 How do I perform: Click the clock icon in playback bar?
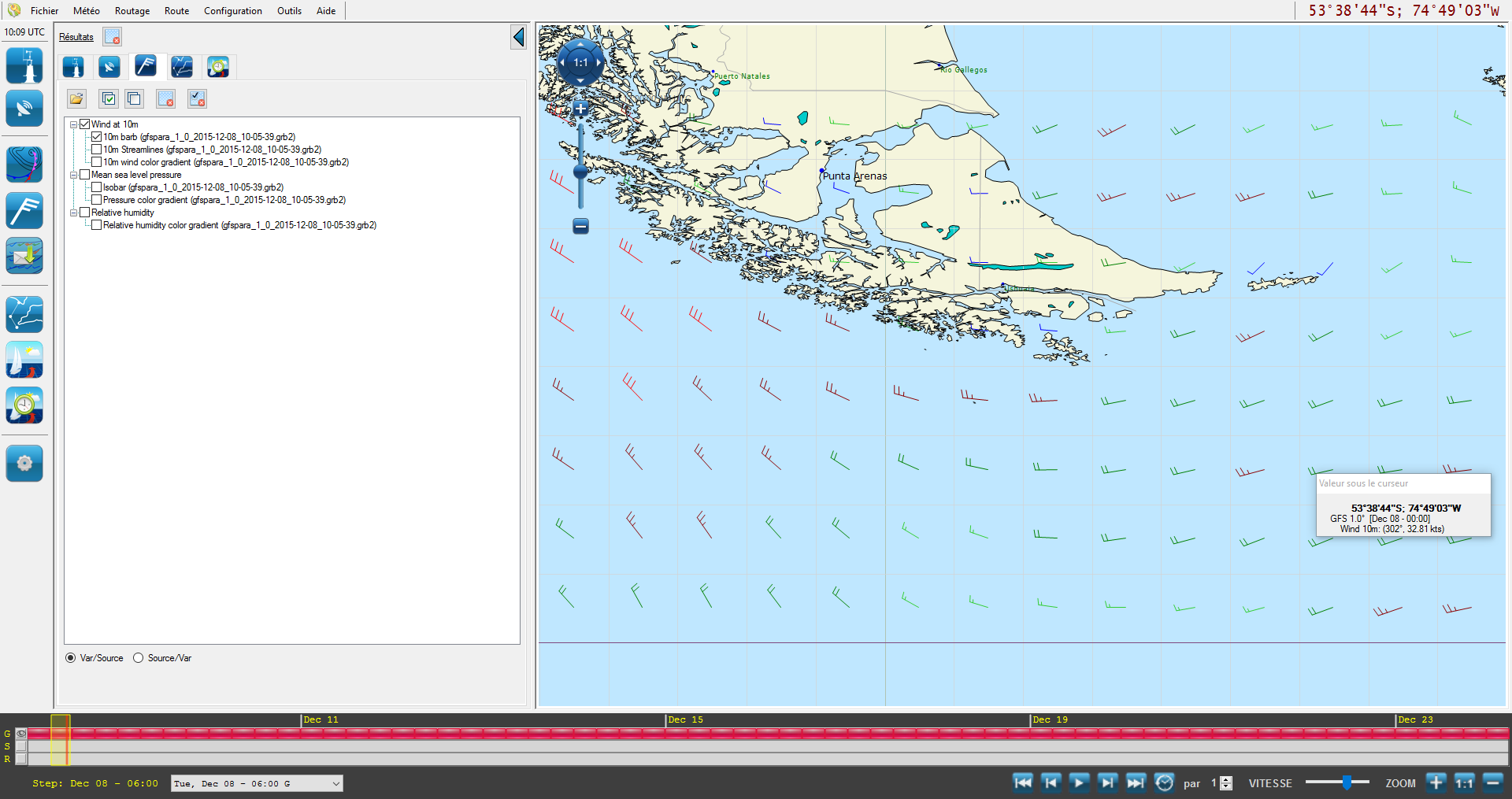[x=1164, y=782]
